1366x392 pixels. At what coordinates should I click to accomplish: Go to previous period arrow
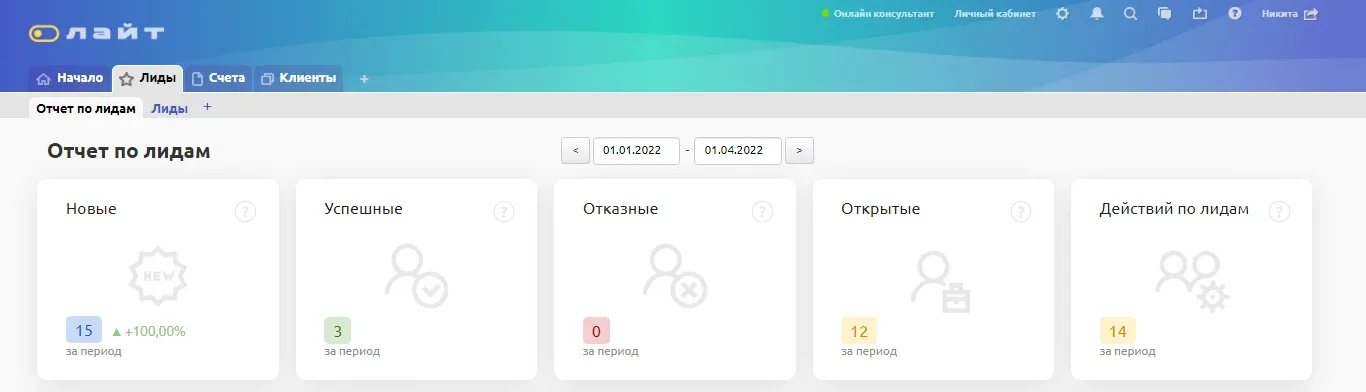click(x=575, y=151)
